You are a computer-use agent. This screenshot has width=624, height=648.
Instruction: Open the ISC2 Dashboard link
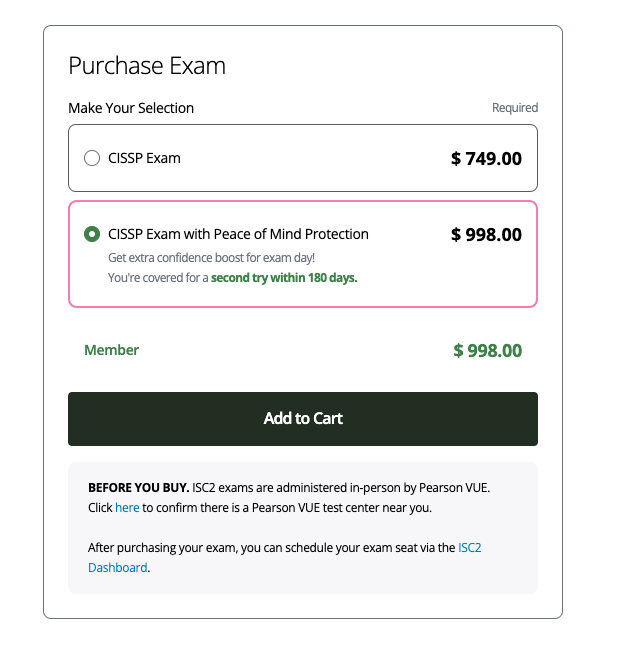coord(469,548)
